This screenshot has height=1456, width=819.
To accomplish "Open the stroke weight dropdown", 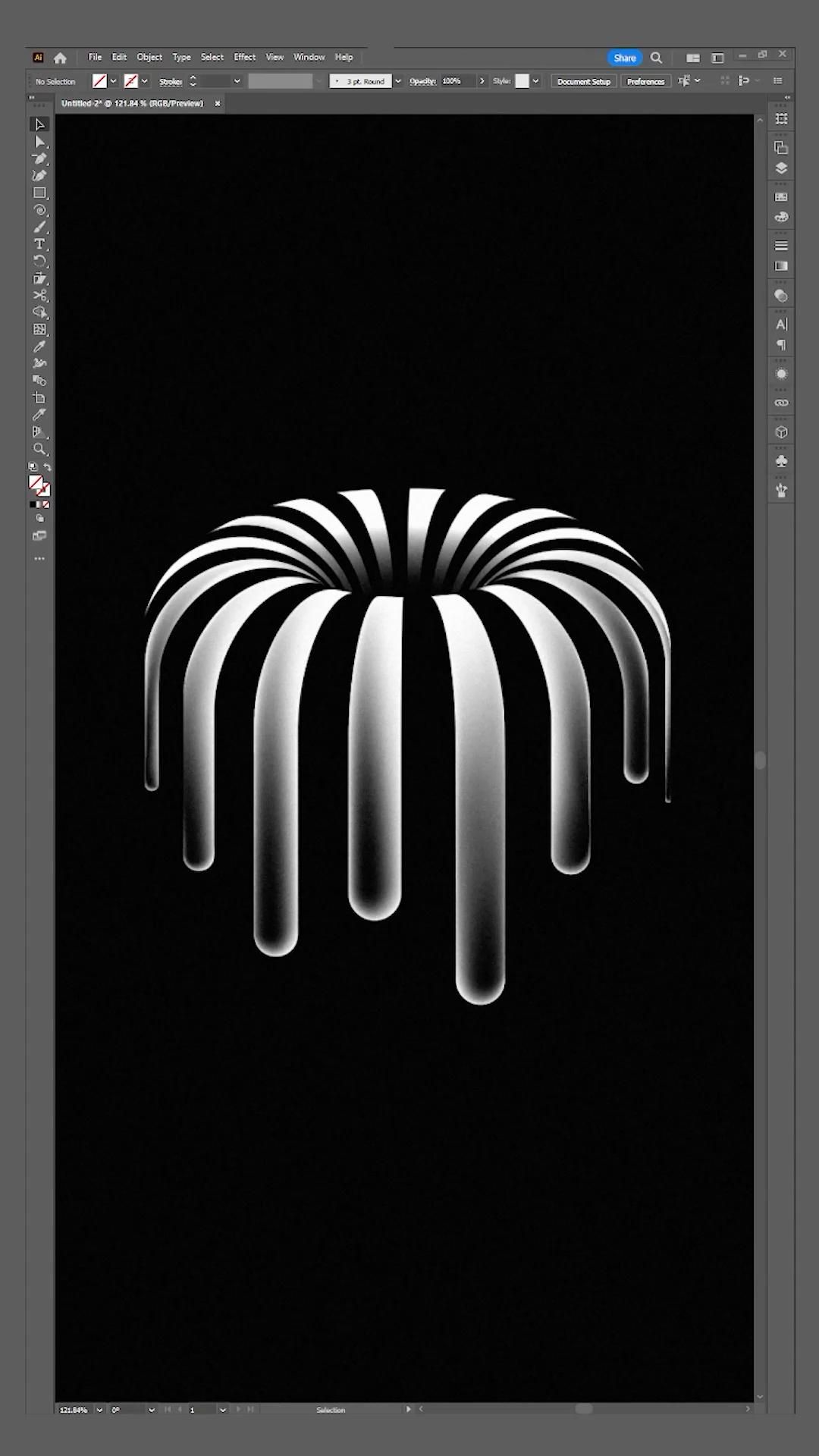I will coord(237,81).
